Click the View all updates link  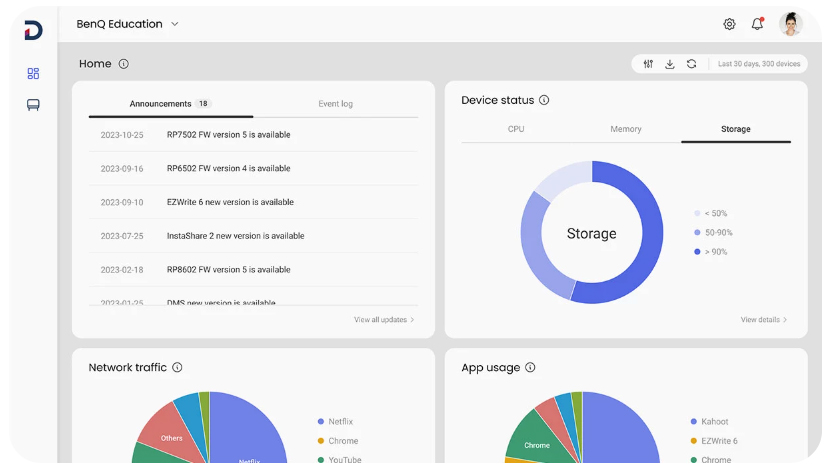pos(384,320)
